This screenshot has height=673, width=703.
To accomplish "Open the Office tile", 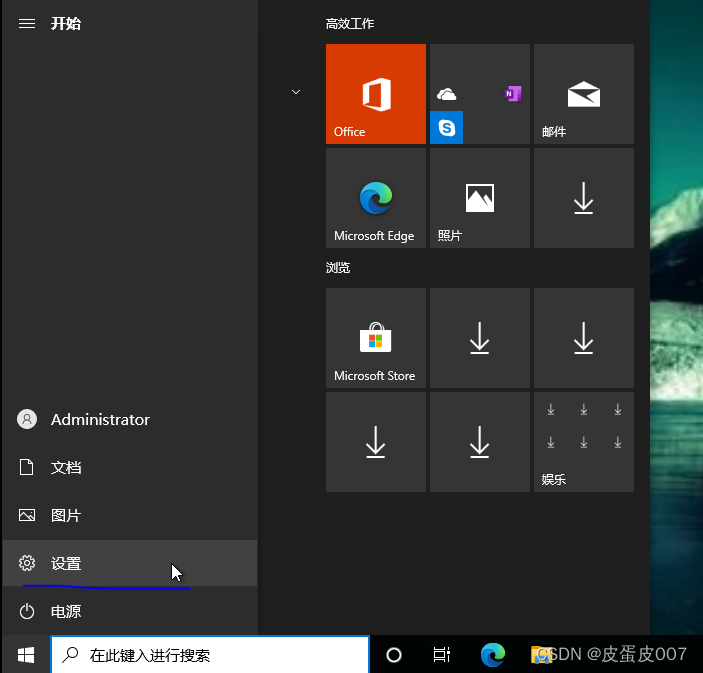I will click(x=376, y=94).
